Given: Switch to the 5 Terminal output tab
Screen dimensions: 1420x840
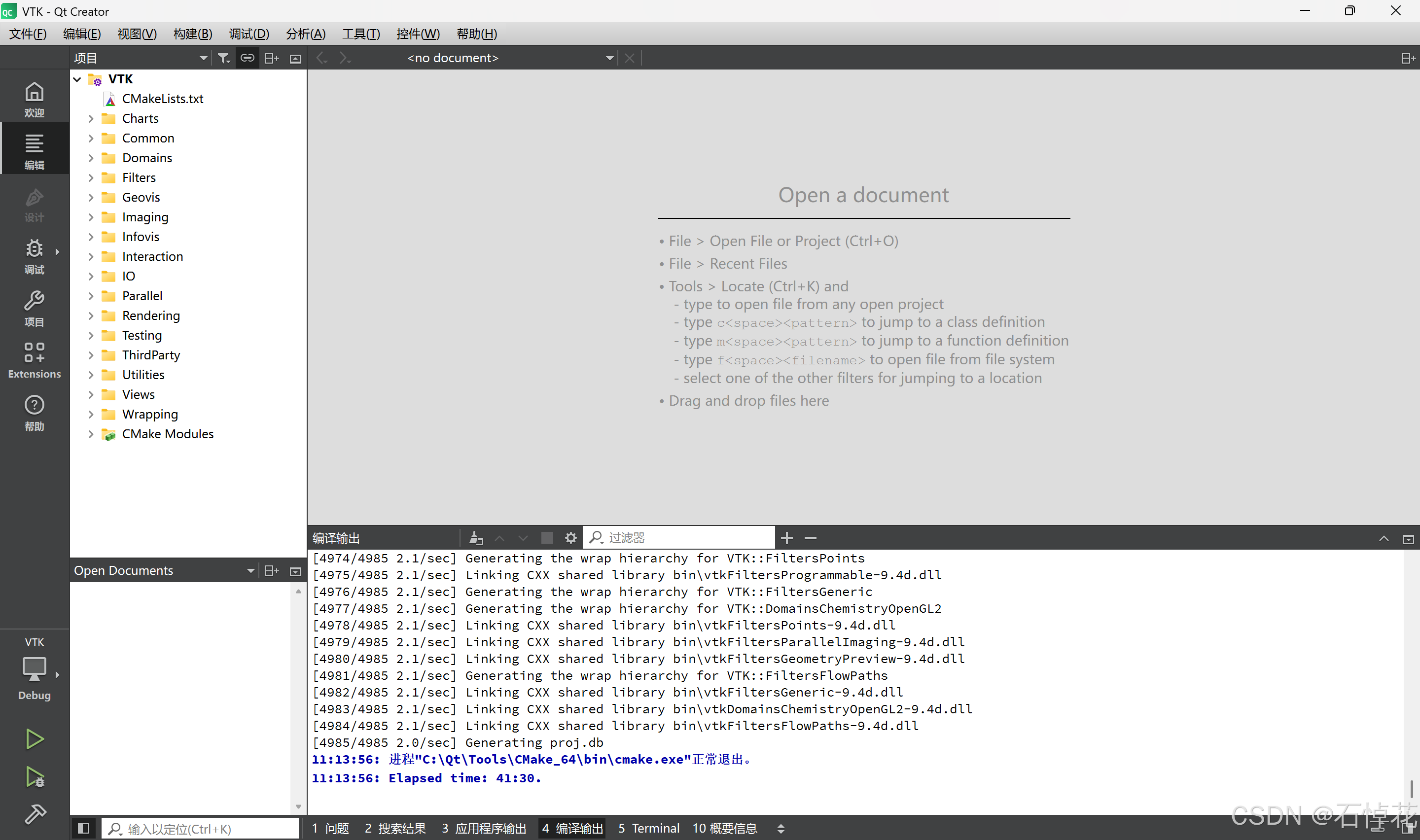Looking at the screenshot, I should pos(648,828).
